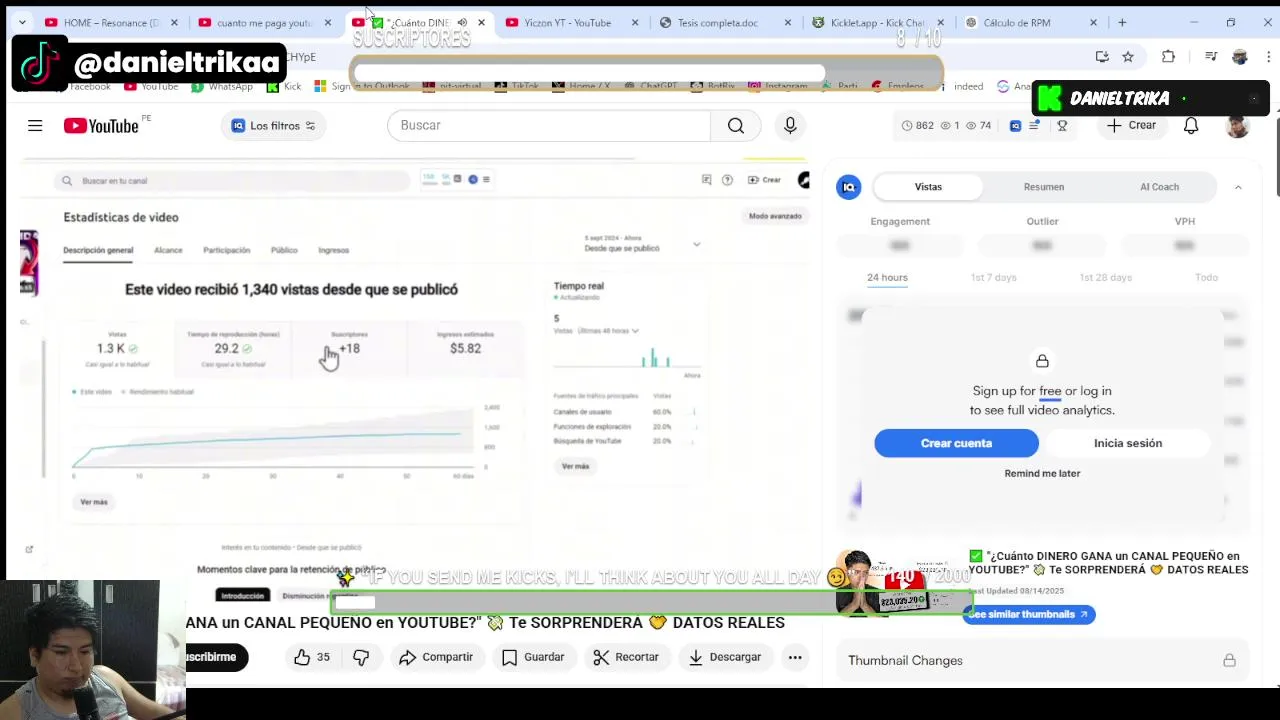The height and width of the screenshot is (720, 1280).
Task: Click the vidIQ logo in side panel
Action: coord(849,187)
